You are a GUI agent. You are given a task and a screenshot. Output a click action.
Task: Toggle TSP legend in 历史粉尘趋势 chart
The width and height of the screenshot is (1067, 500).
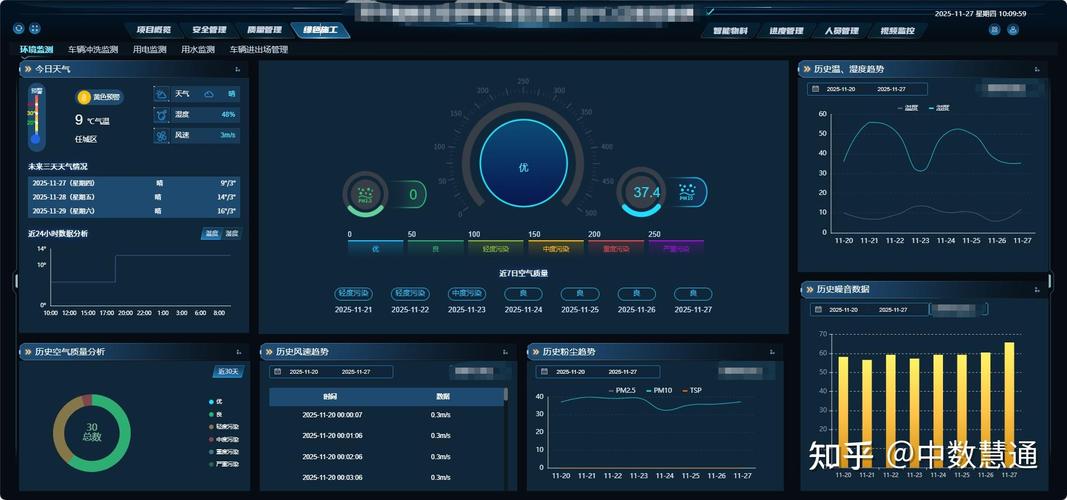click(691, 390)
